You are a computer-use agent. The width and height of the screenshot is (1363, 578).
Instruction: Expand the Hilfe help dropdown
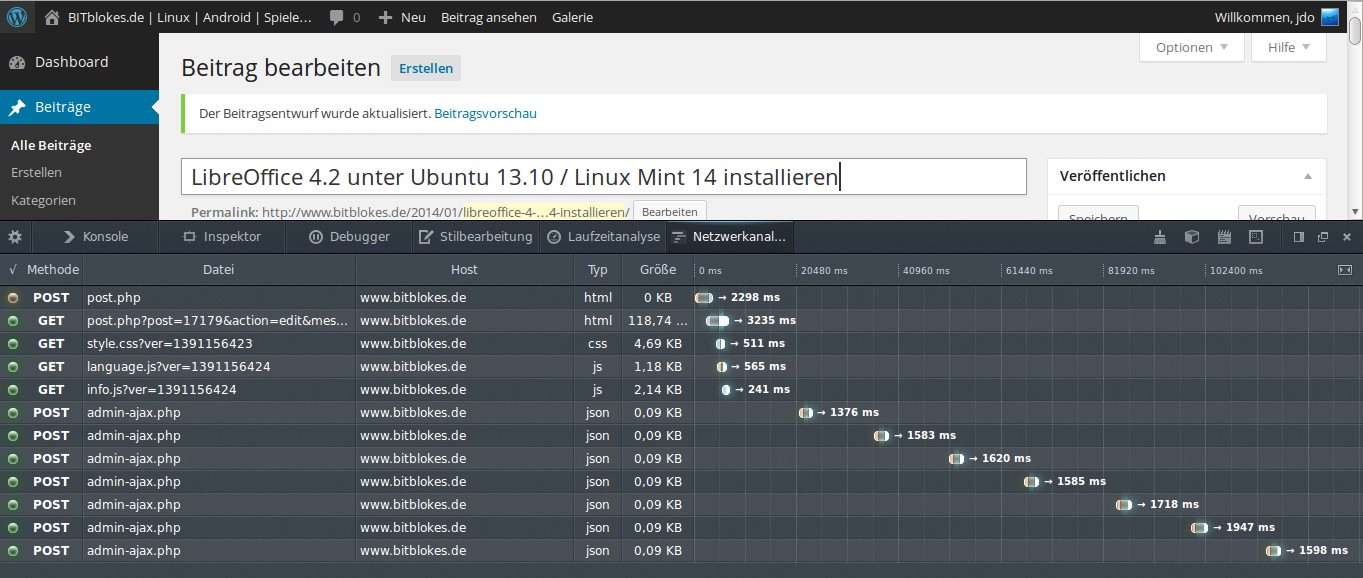click(1288, 47)
